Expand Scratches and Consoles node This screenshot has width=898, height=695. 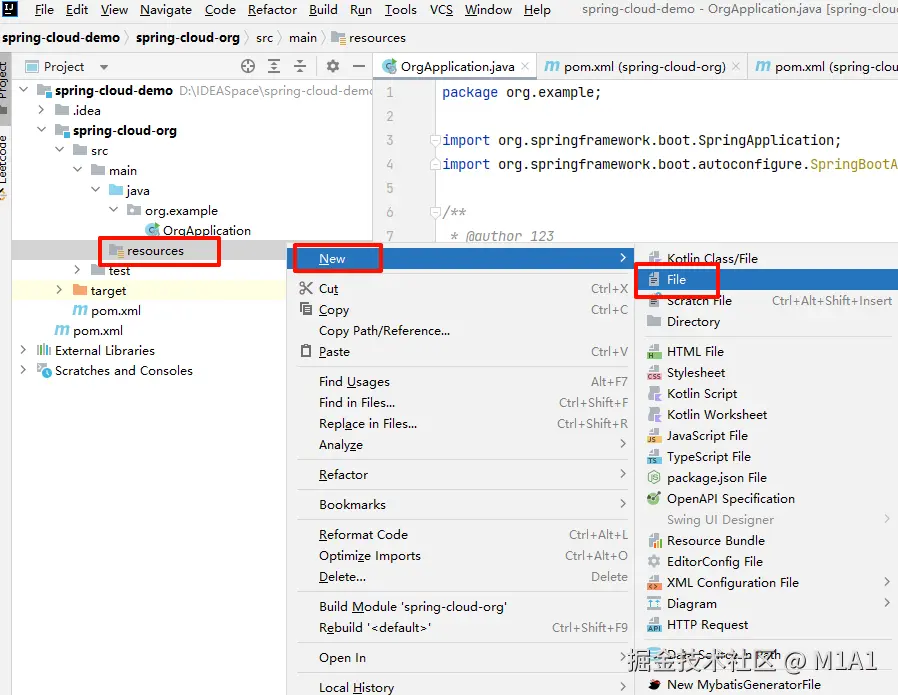pyautogui.click(x=23, y=370)
